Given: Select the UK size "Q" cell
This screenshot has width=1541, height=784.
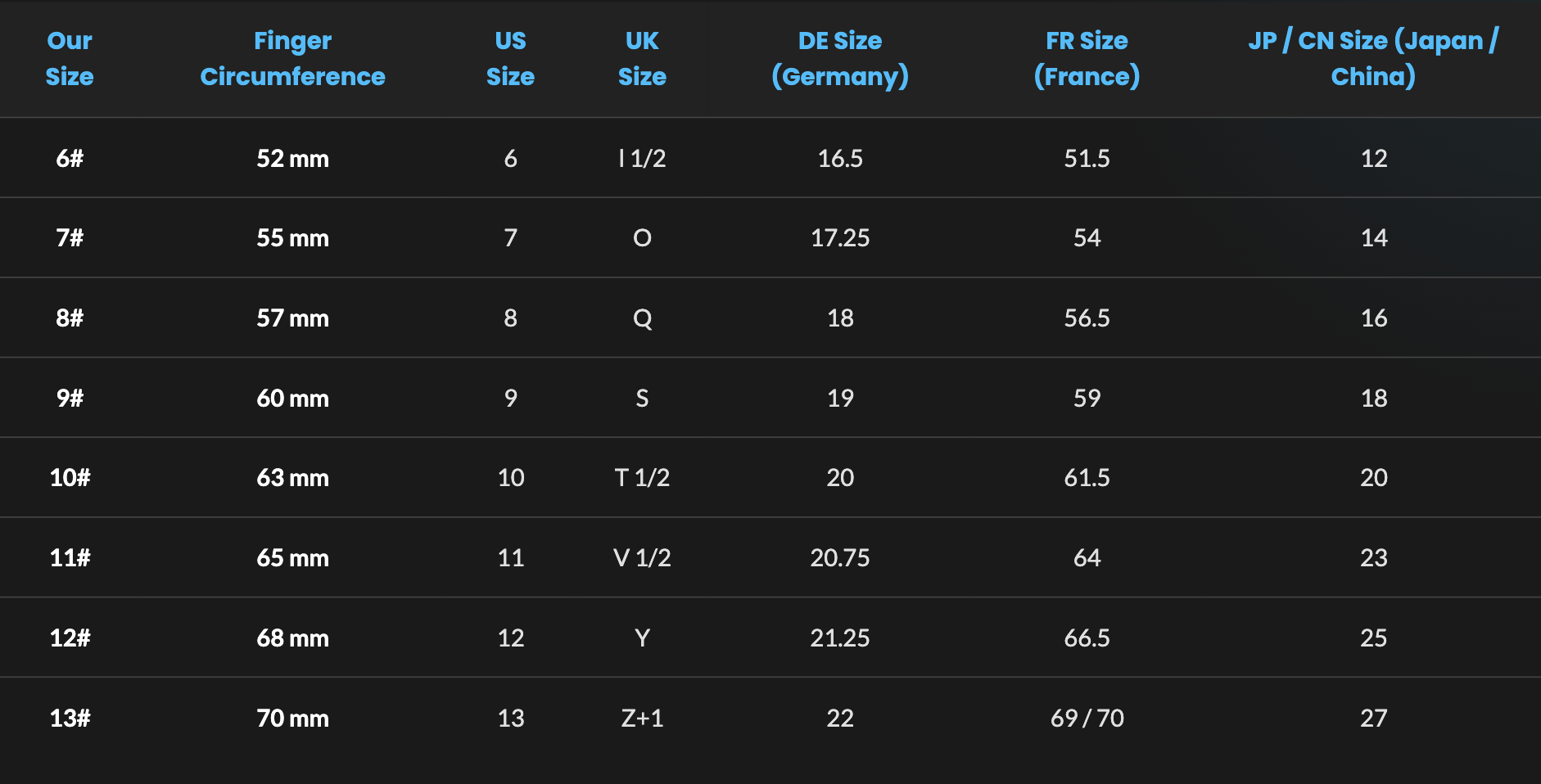Looking at the screenshot, I should tap(642, 318).
